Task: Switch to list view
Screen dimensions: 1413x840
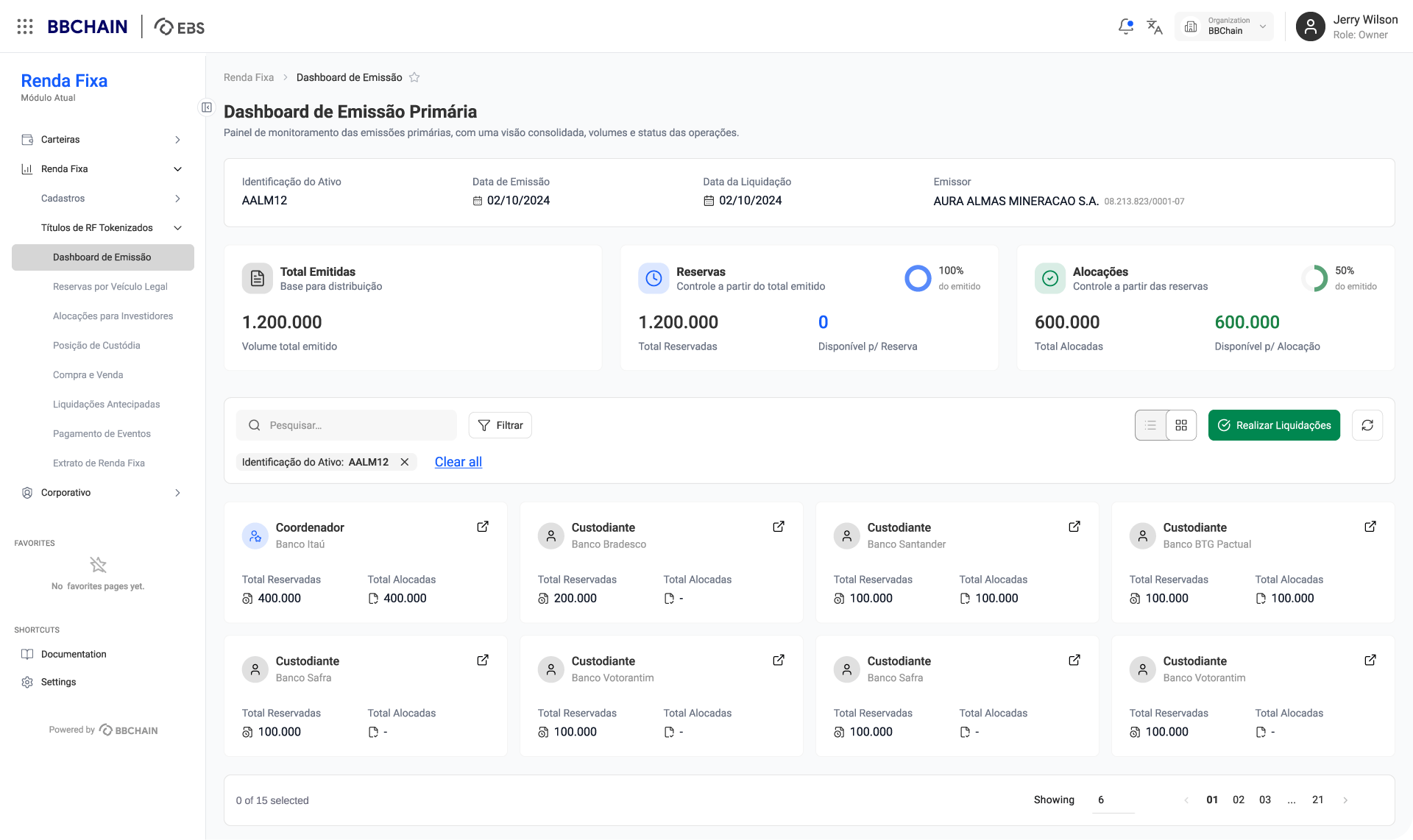Action: (1150, 425)
